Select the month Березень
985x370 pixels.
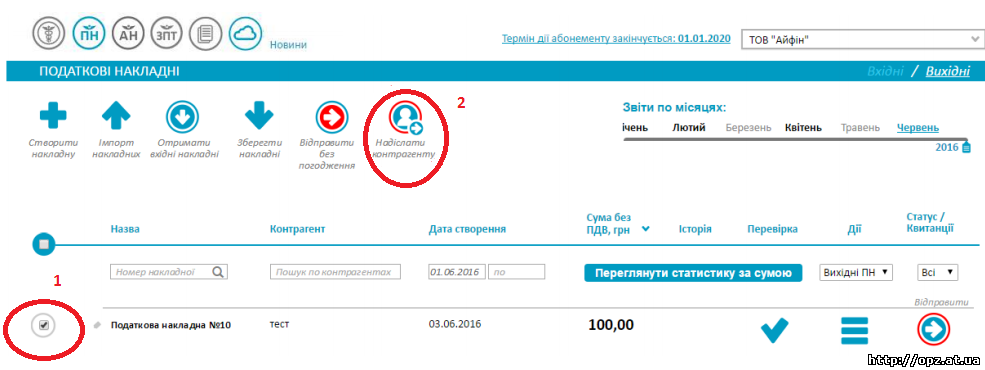(x=748, y=128)
